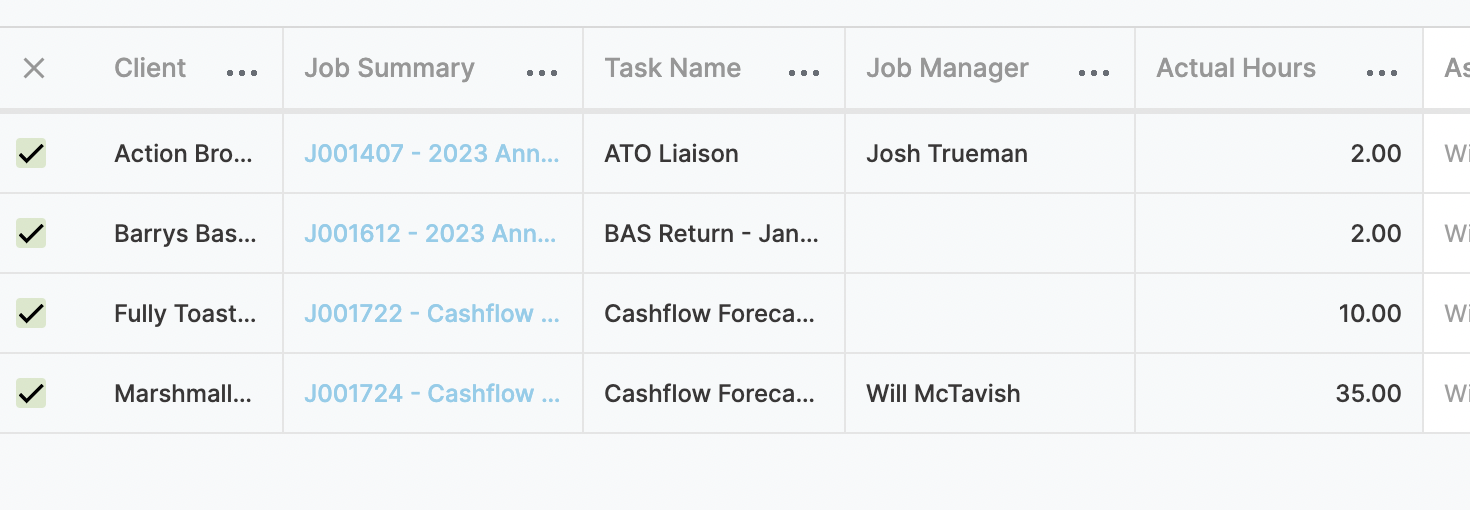Image resolution: width=1470 pixels, height=510 pixels.
Task: Open the Job Summary column options ellipsis
Action: click(542, 73)
